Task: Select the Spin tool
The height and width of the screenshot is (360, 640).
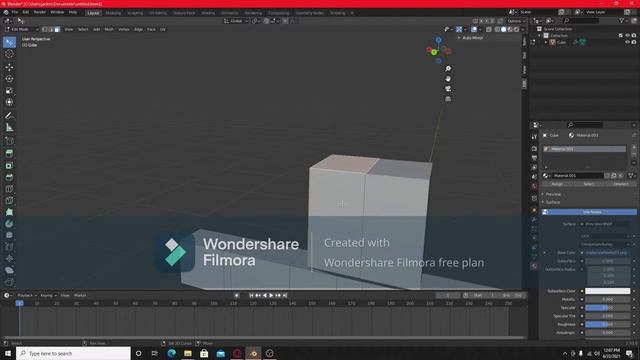Action: point(9,224)
